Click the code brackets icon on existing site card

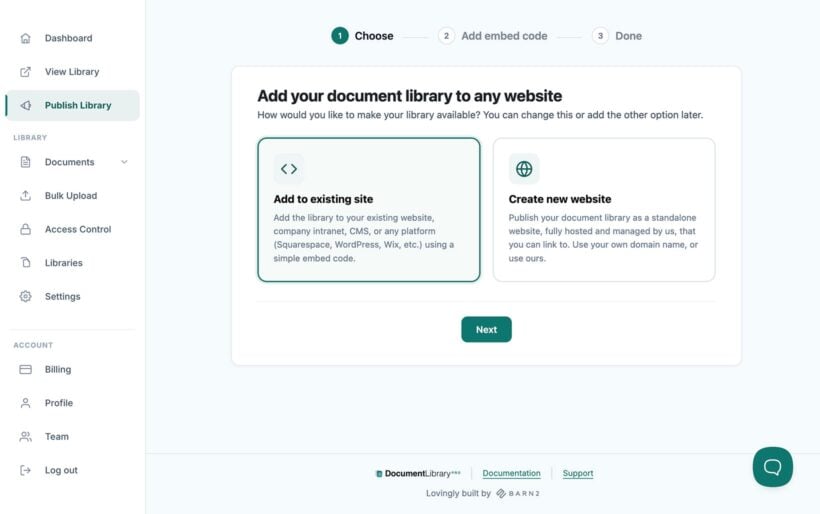289,169
